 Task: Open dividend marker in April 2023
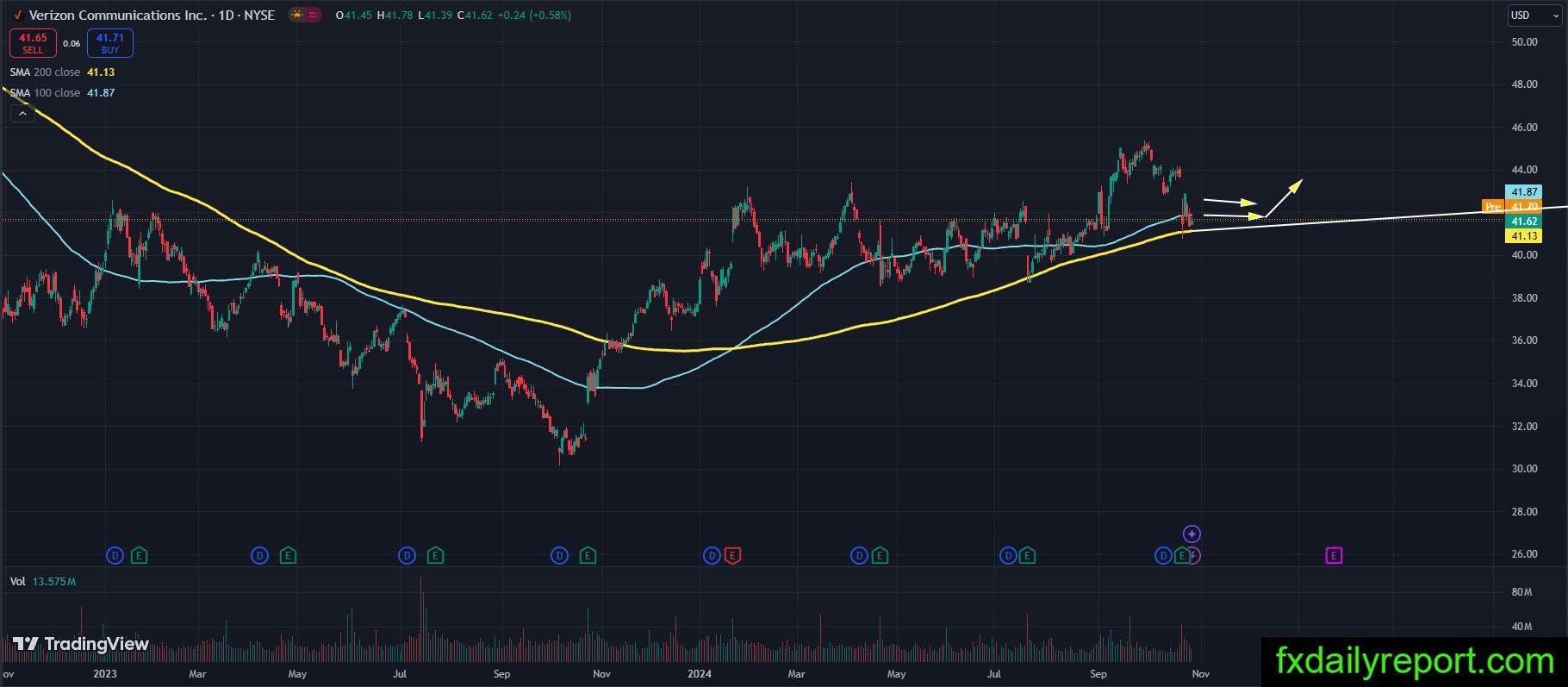click(260, 556)
